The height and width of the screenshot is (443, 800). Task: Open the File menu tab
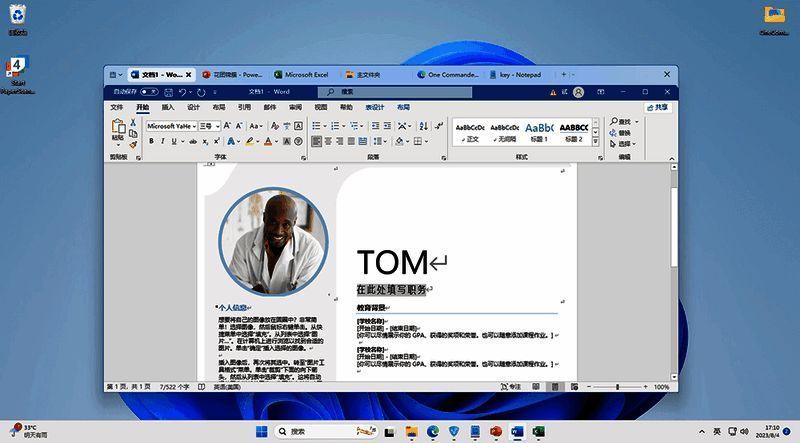click(117, 107)
